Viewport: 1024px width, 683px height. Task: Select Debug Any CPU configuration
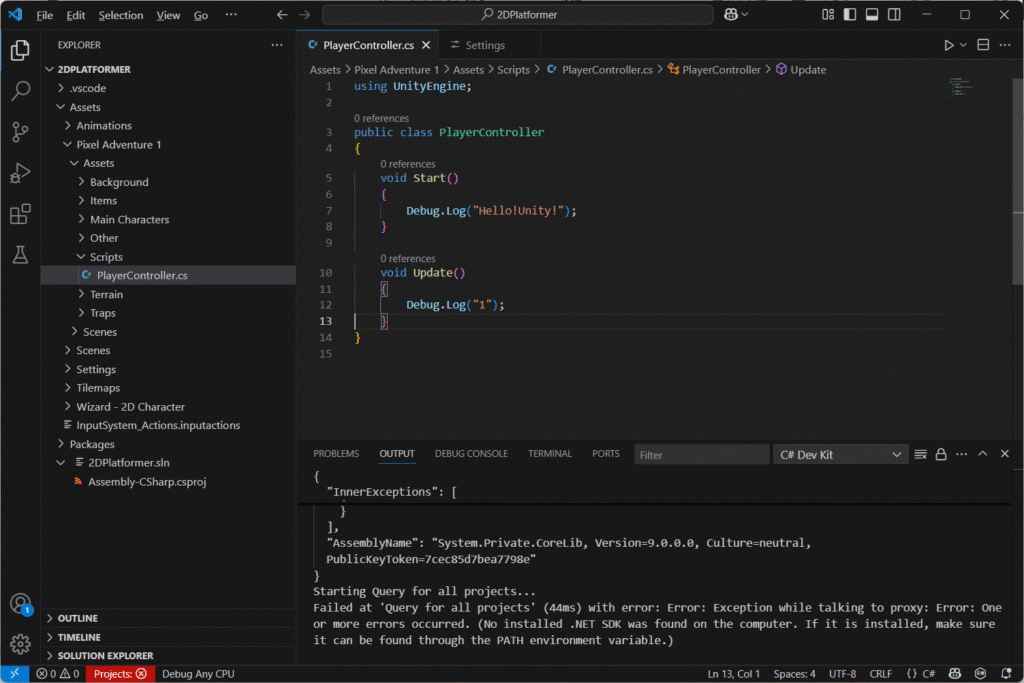point(198,673)
